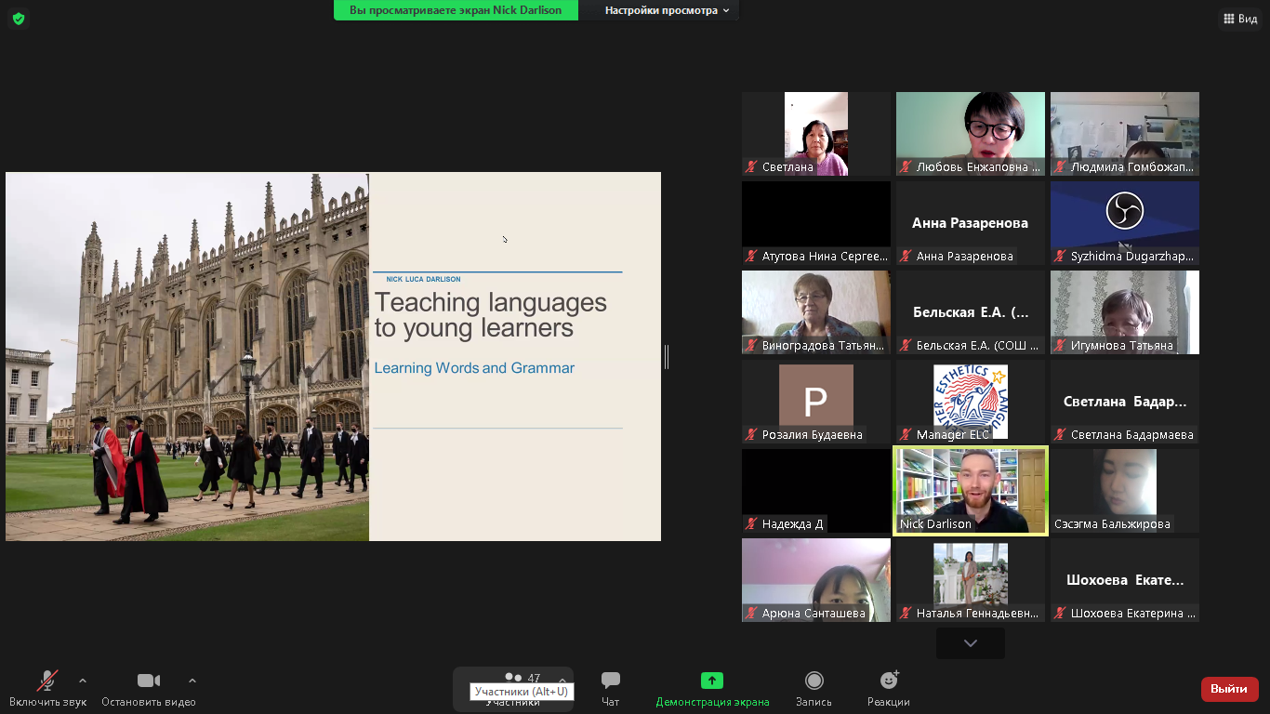The image size is (1270, 714).
Task: Click the shared slide title text
Action: 490,315
